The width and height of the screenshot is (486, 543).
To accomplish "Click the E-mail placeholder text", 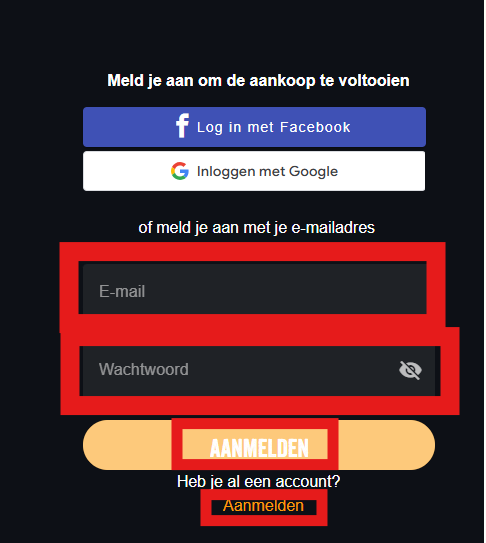I will (x=122, y=291).
